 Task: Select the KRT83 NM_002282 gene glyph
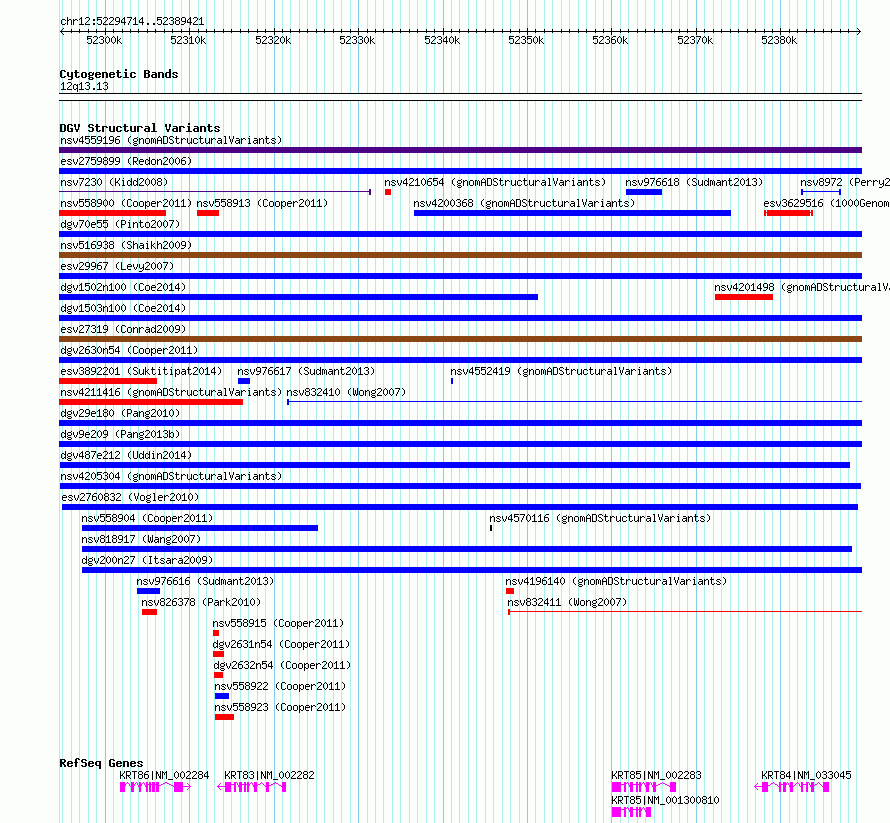point(251,787)
